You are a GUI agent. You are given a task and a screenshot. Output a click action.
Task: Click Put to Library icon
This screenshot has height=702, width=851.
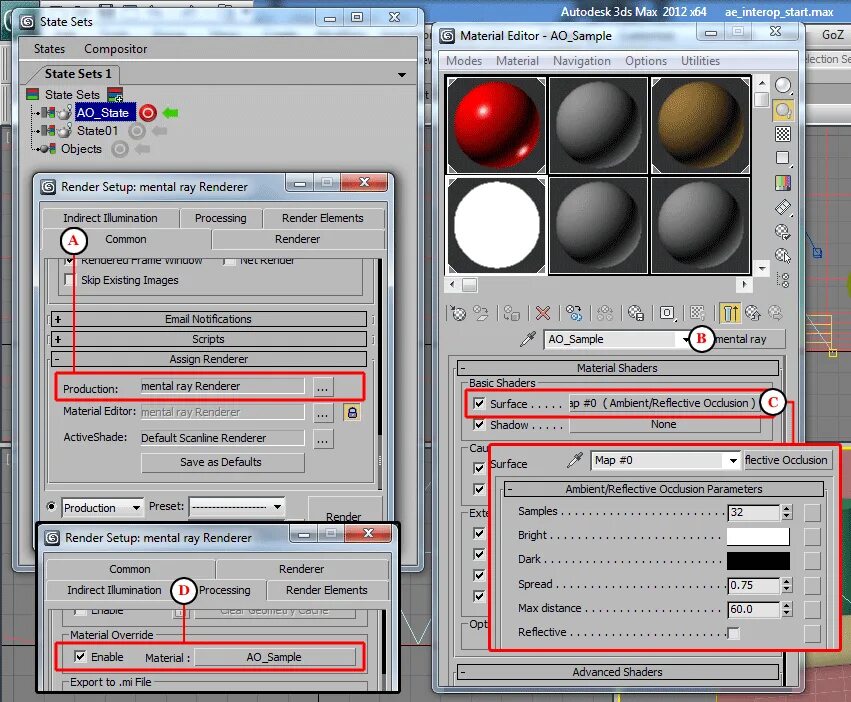pos(636,313)
